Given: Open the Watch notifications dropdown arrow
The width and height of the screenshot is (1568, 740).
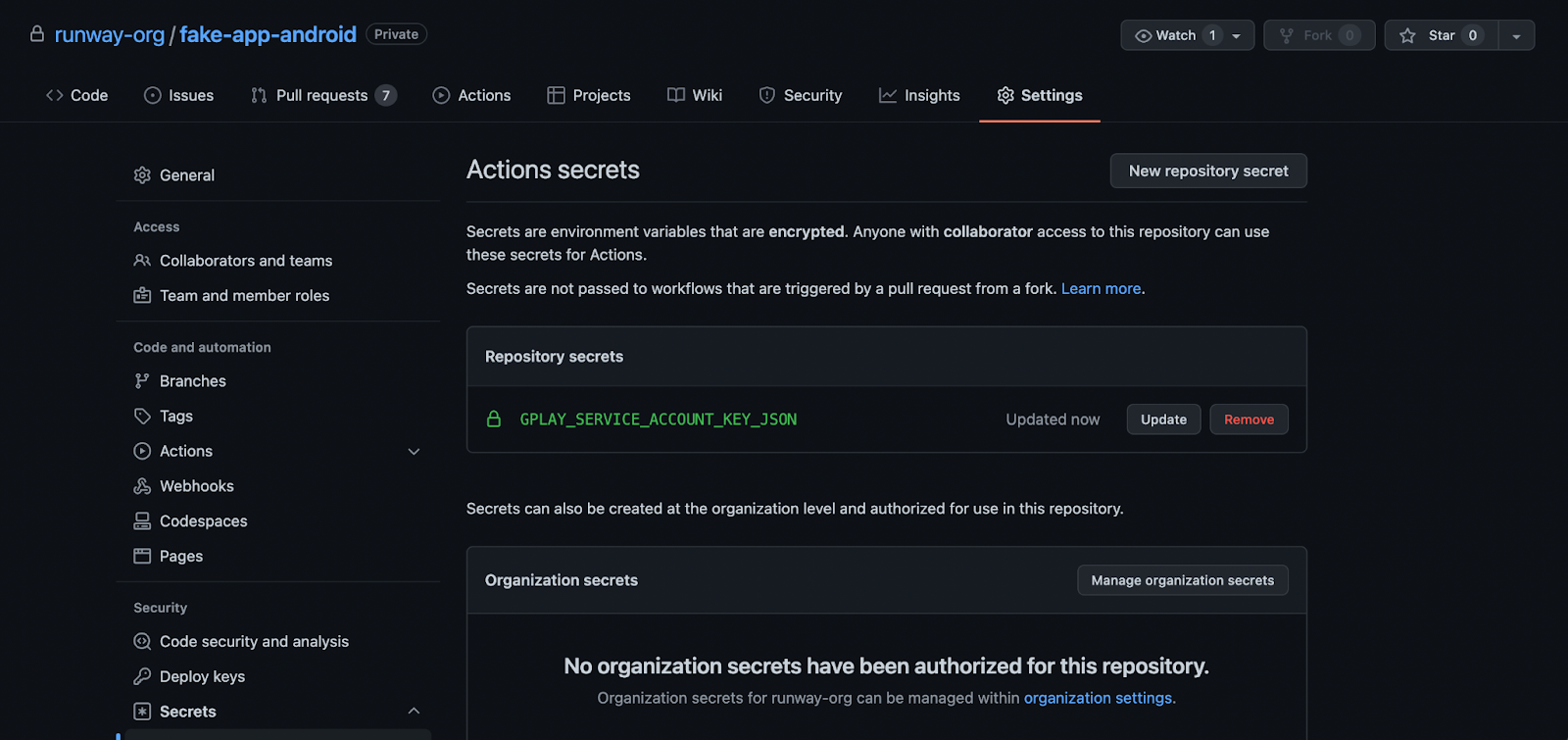Looking at the screenshot, I should pyautogui.click(x=1236, y=35).
